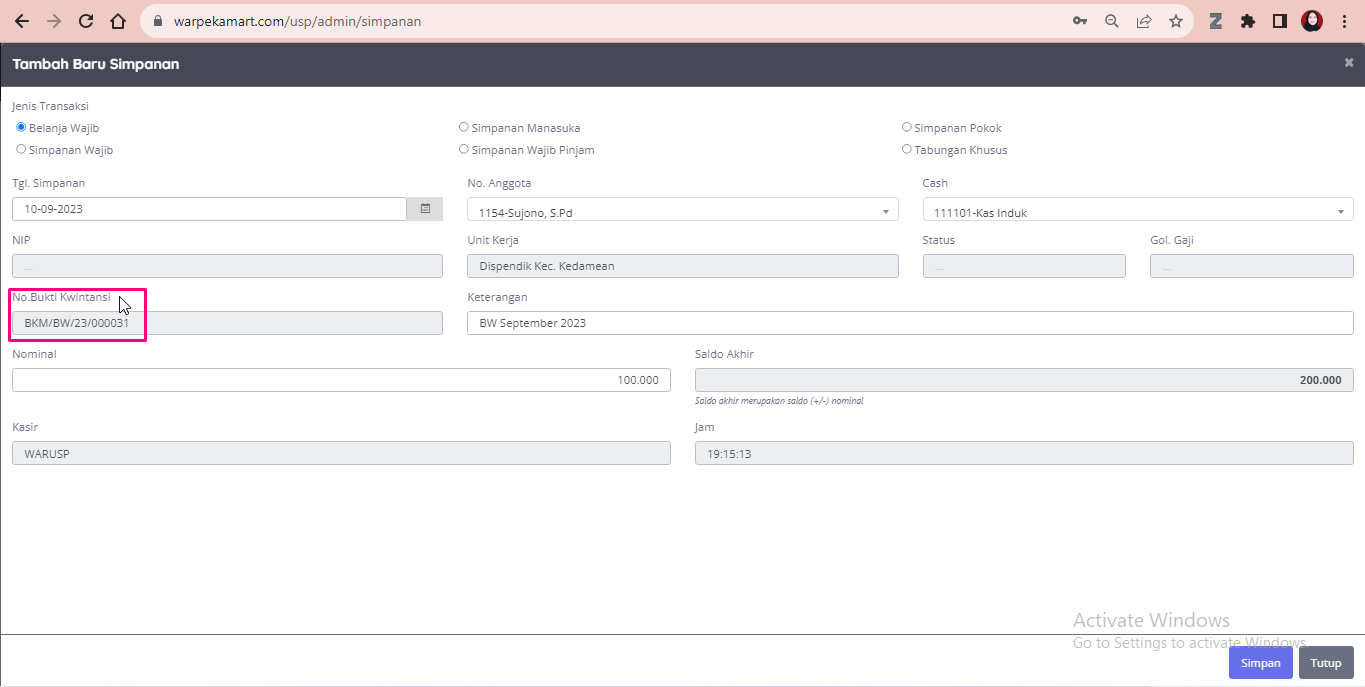This screenshot has height=687, width=1365.
Task: Open the Chrome profile avatar
Action: pyautogui.click(x=1312, y=21)
